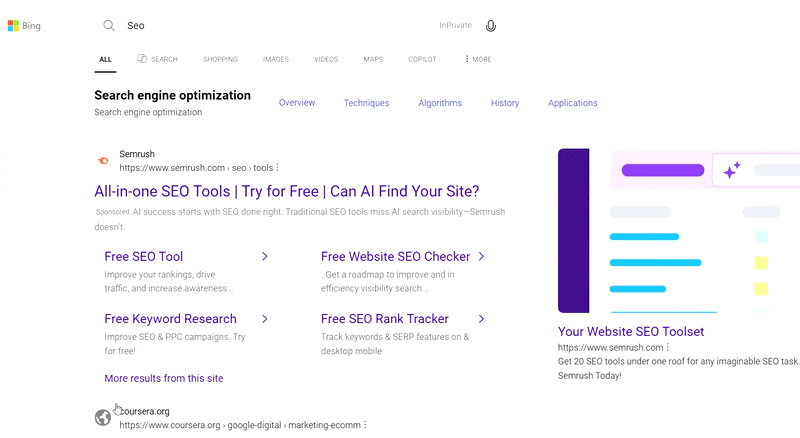Open the History topic link

click(505, 103)
